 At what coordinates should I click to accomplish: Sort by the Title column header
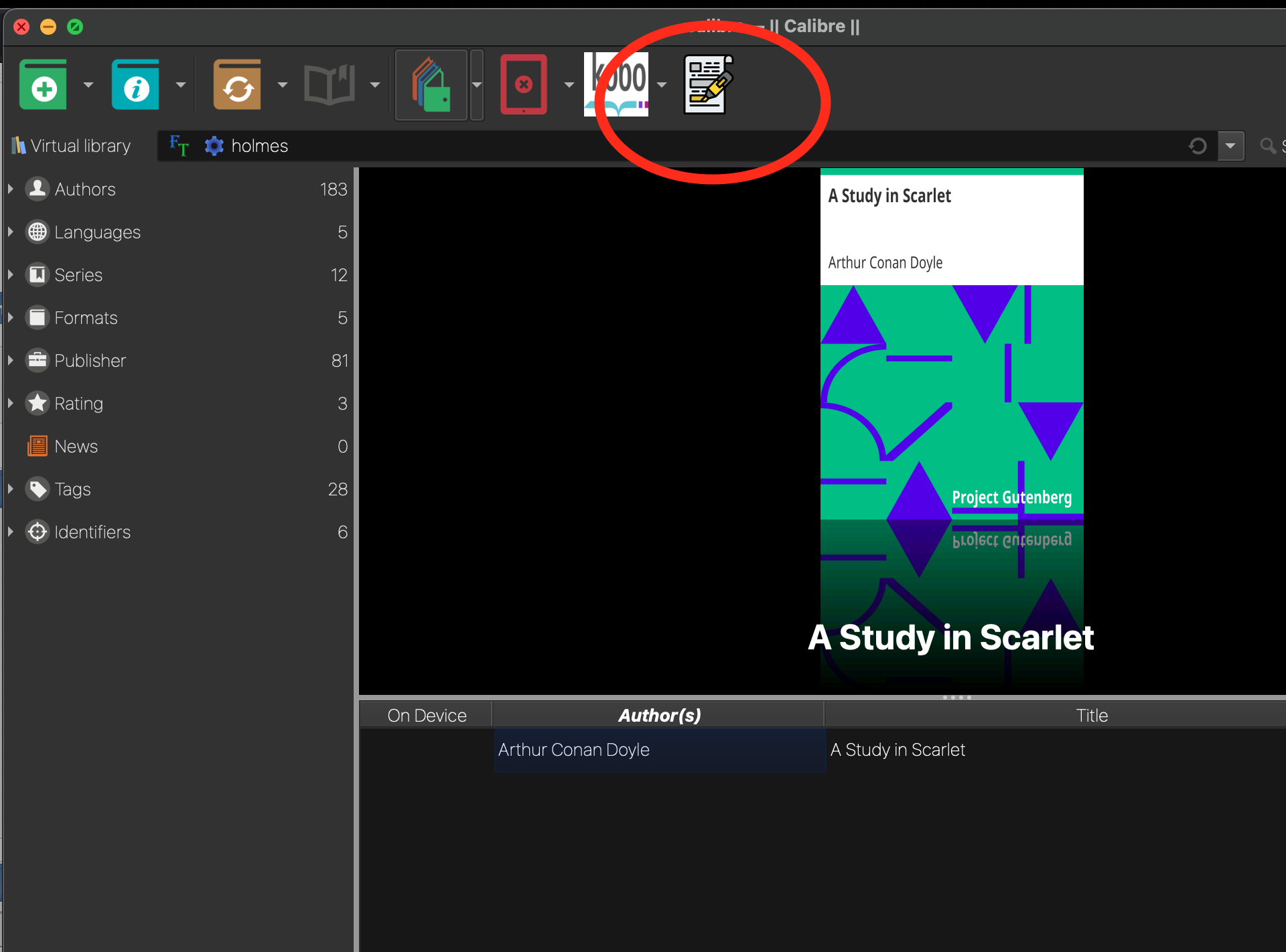pyautogui.click(x=1091, y=716)
